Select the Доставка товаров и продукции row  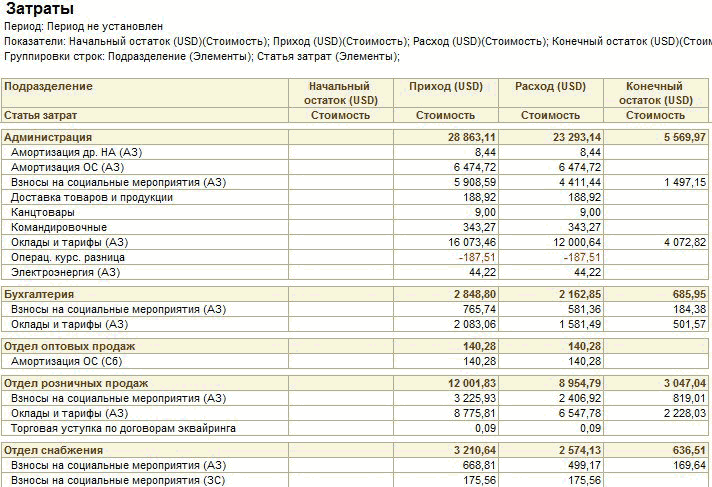[x=92, y=197]
